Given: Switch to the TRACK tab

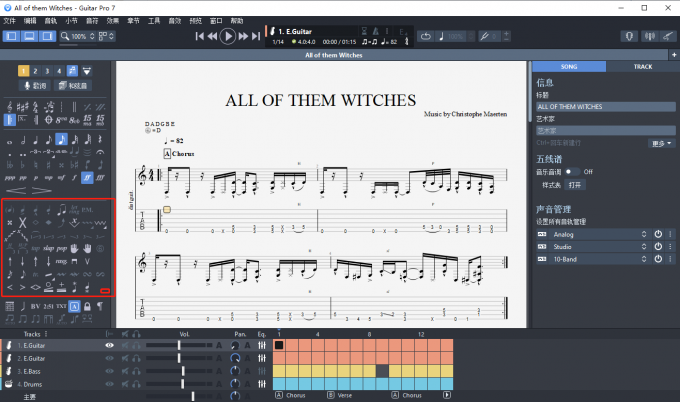Looking at the screenshot, I should [x=642, y=67].
